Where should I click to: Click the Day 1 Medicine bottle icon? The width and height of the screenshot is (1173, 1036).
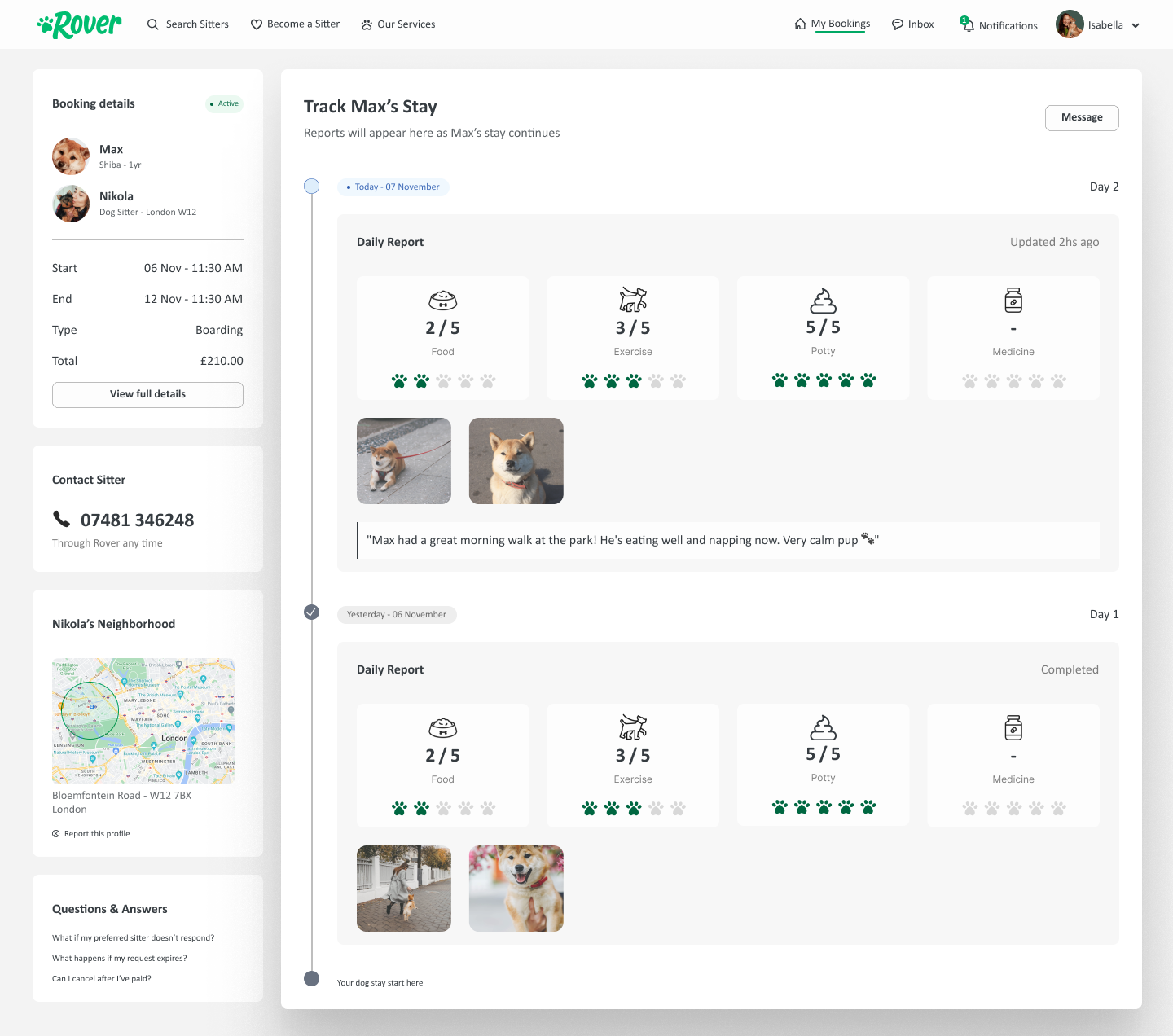(1013, 727)
